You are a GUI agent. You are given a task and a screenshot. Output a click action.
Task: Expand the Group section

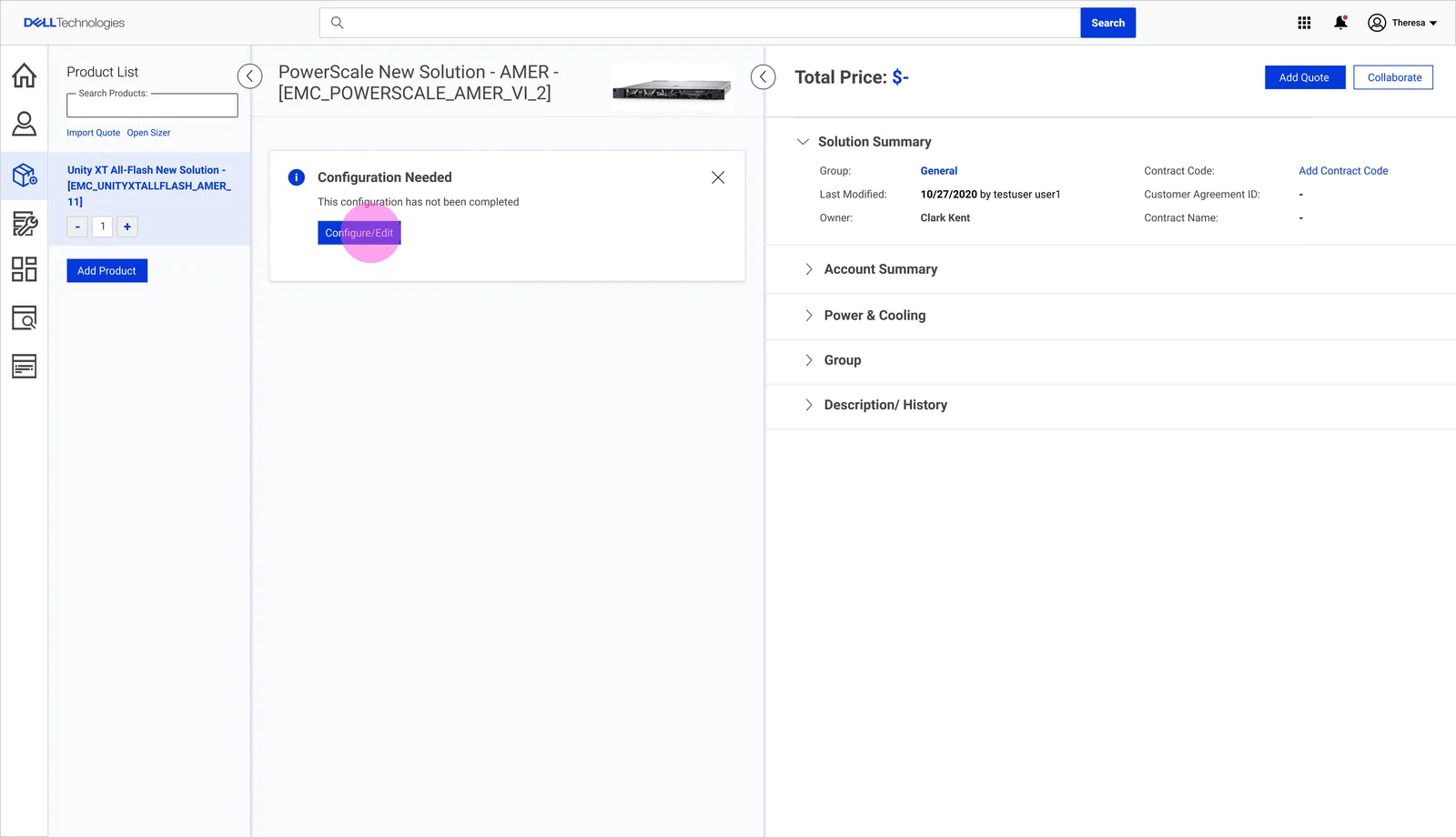coord(808,360)
